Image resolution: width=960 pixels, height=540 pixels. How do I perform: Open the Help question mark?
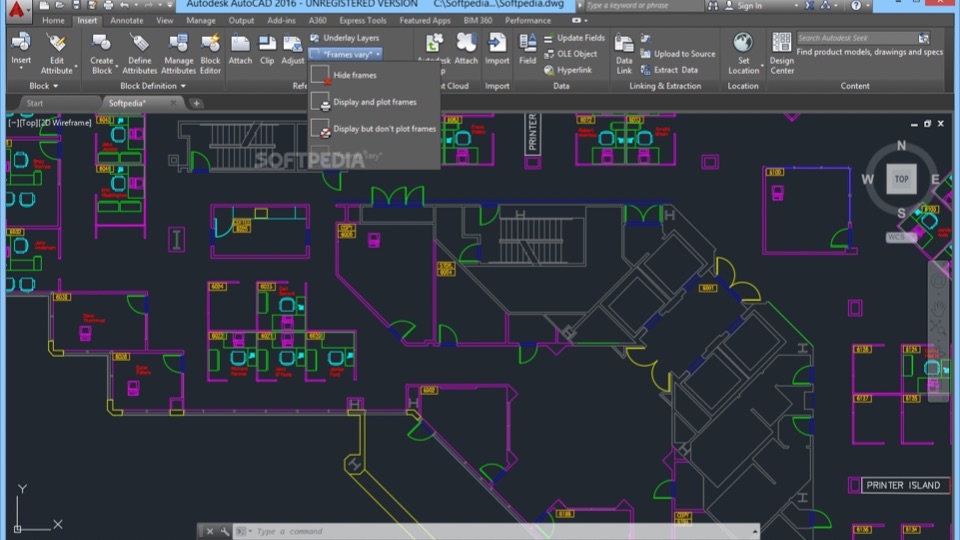[x=856, y=6]
